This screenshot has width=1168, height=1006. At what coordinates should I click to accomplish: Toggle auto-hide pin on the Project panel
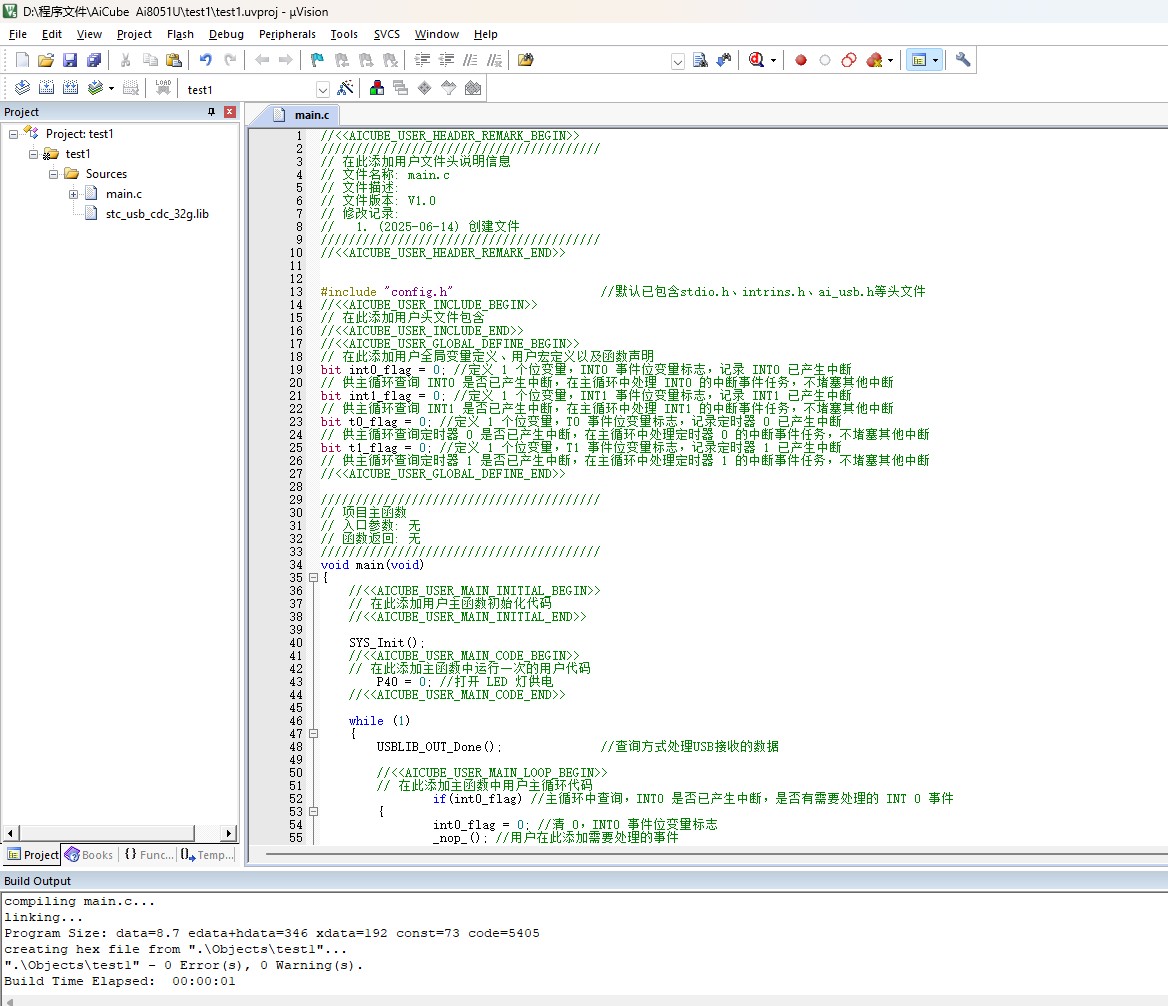[x=212, y=112]
